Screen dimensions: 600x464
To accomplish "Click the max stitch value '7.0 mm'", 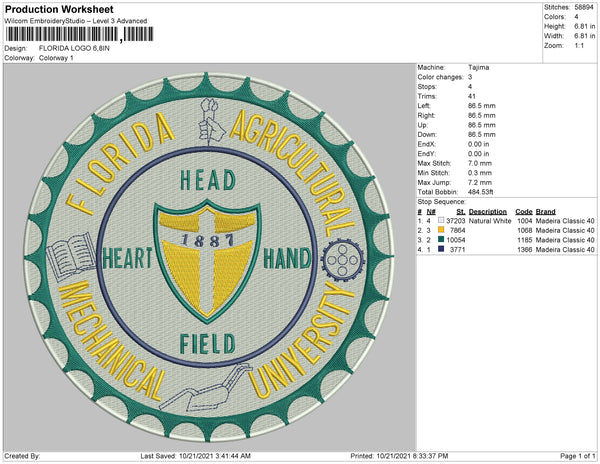I will click(x=480, y=163).
